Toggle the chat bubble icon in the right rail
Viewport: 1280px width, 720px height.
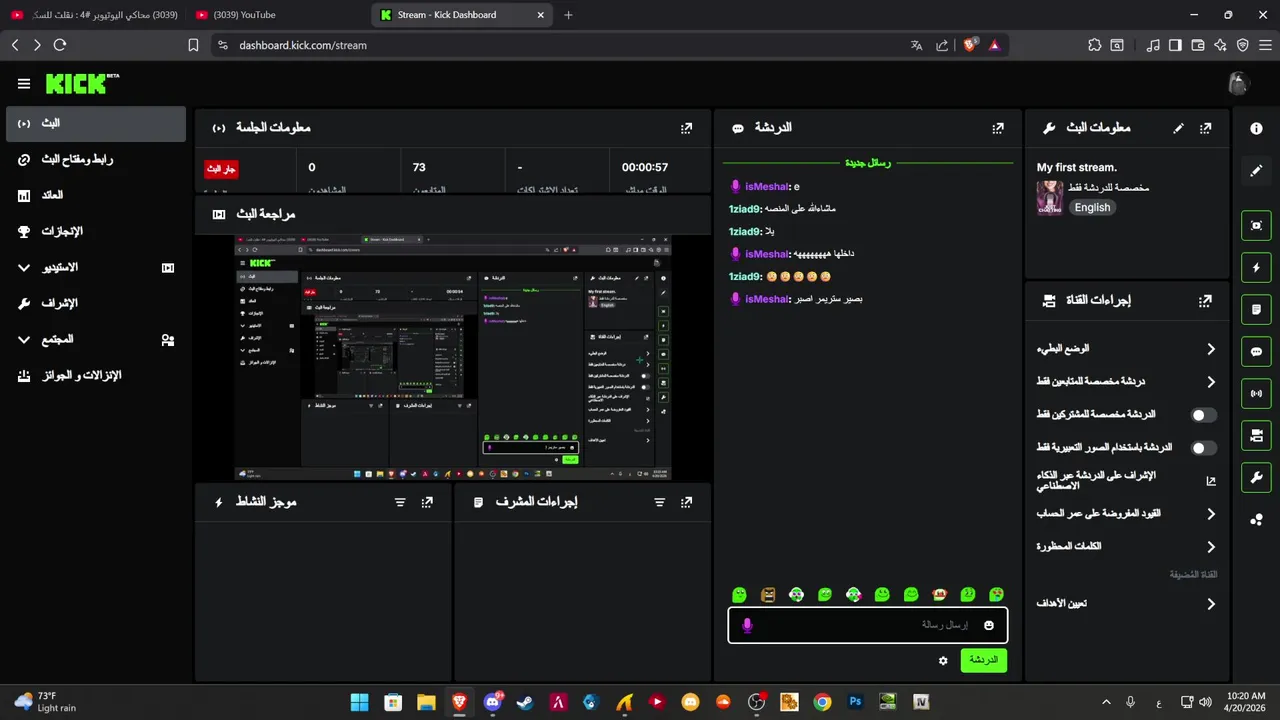[x=1256, y=352]
